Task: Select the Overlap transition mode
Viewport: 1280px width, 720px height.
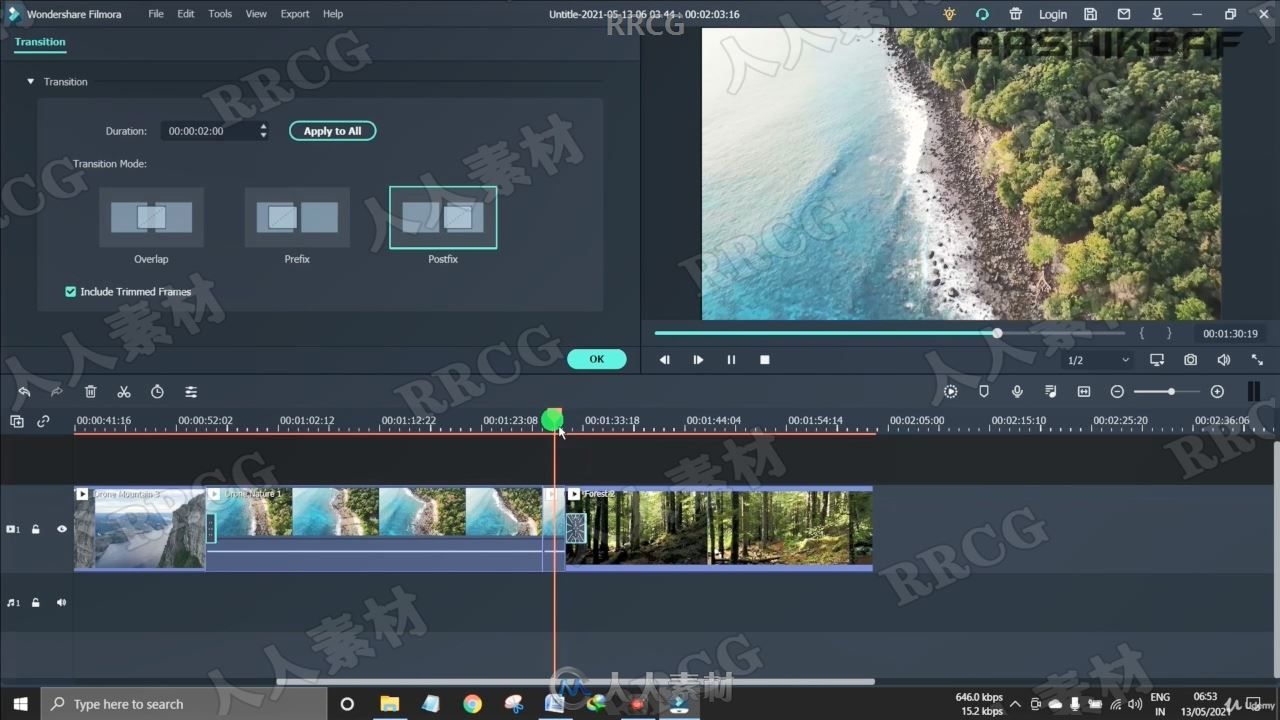Action: point(151,217)
